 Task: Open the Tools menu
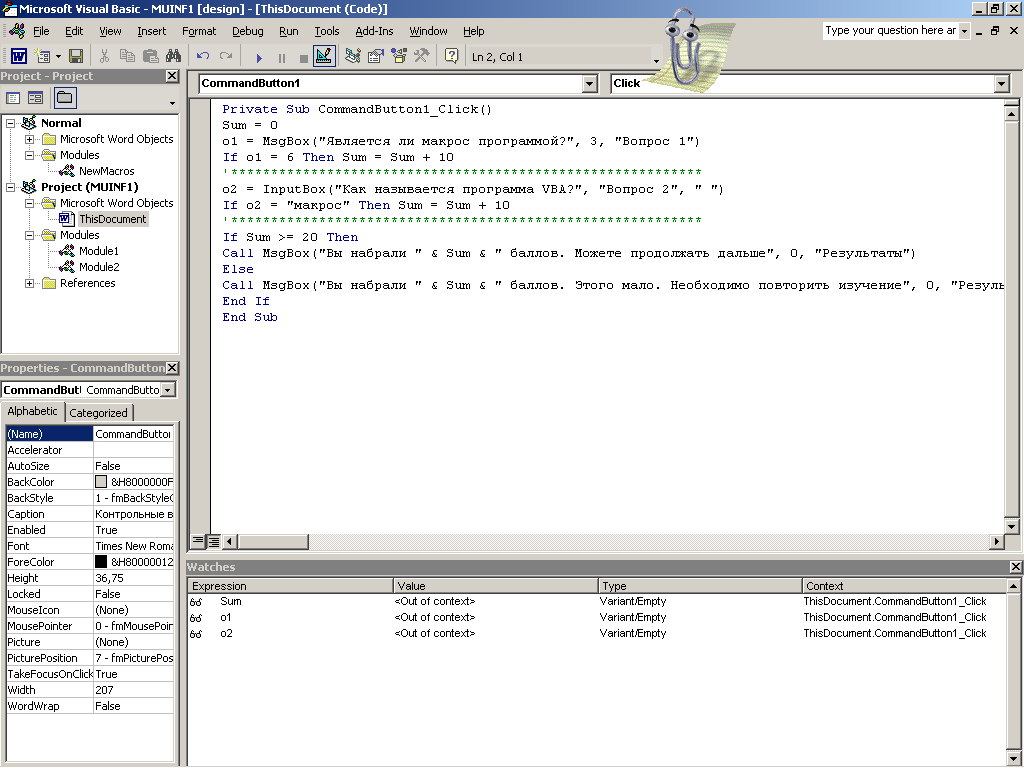pos(327,31)
